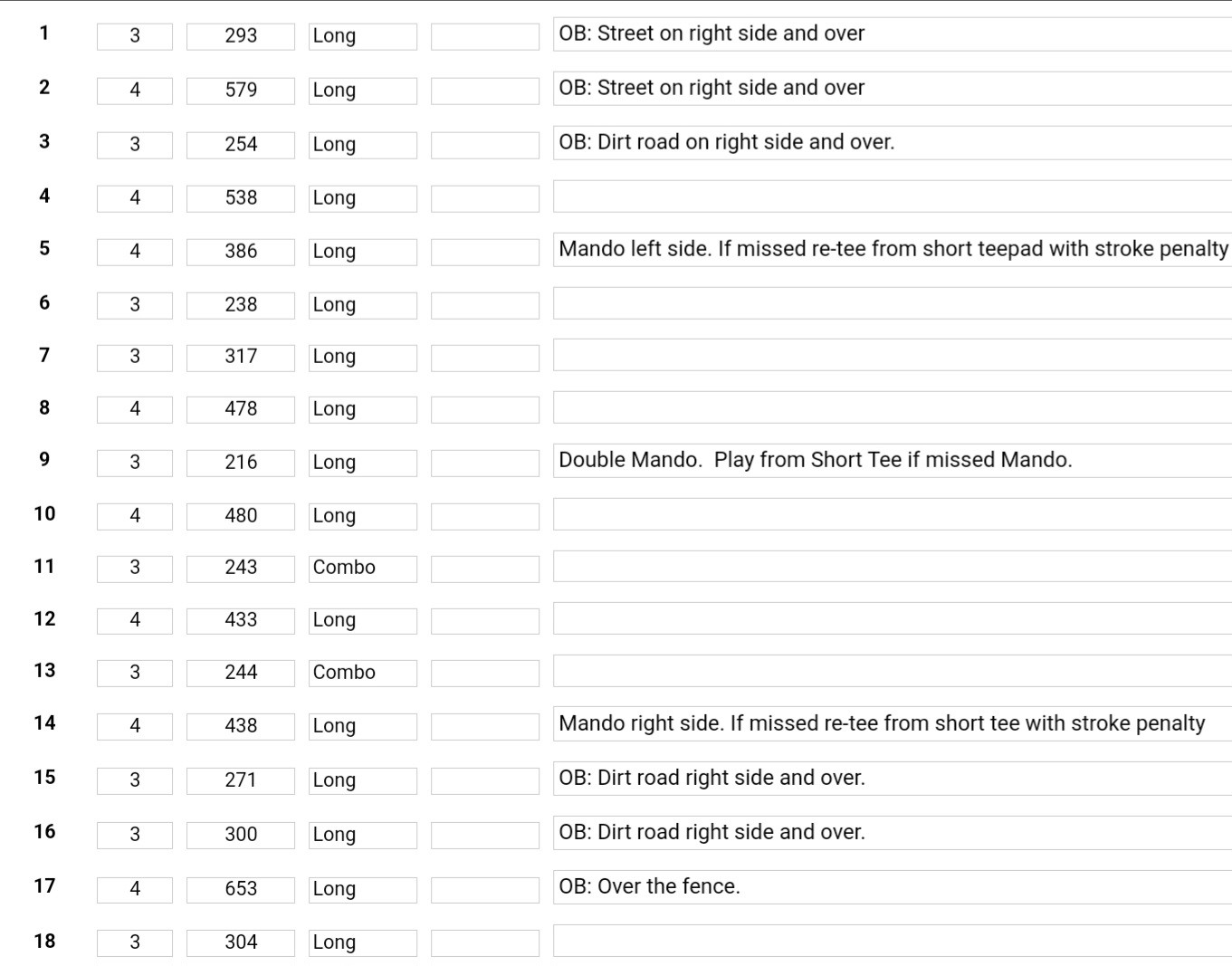The image size is (1232, 966).
Task: Click the empty notes field for hole 12
Action: point(893,618)
